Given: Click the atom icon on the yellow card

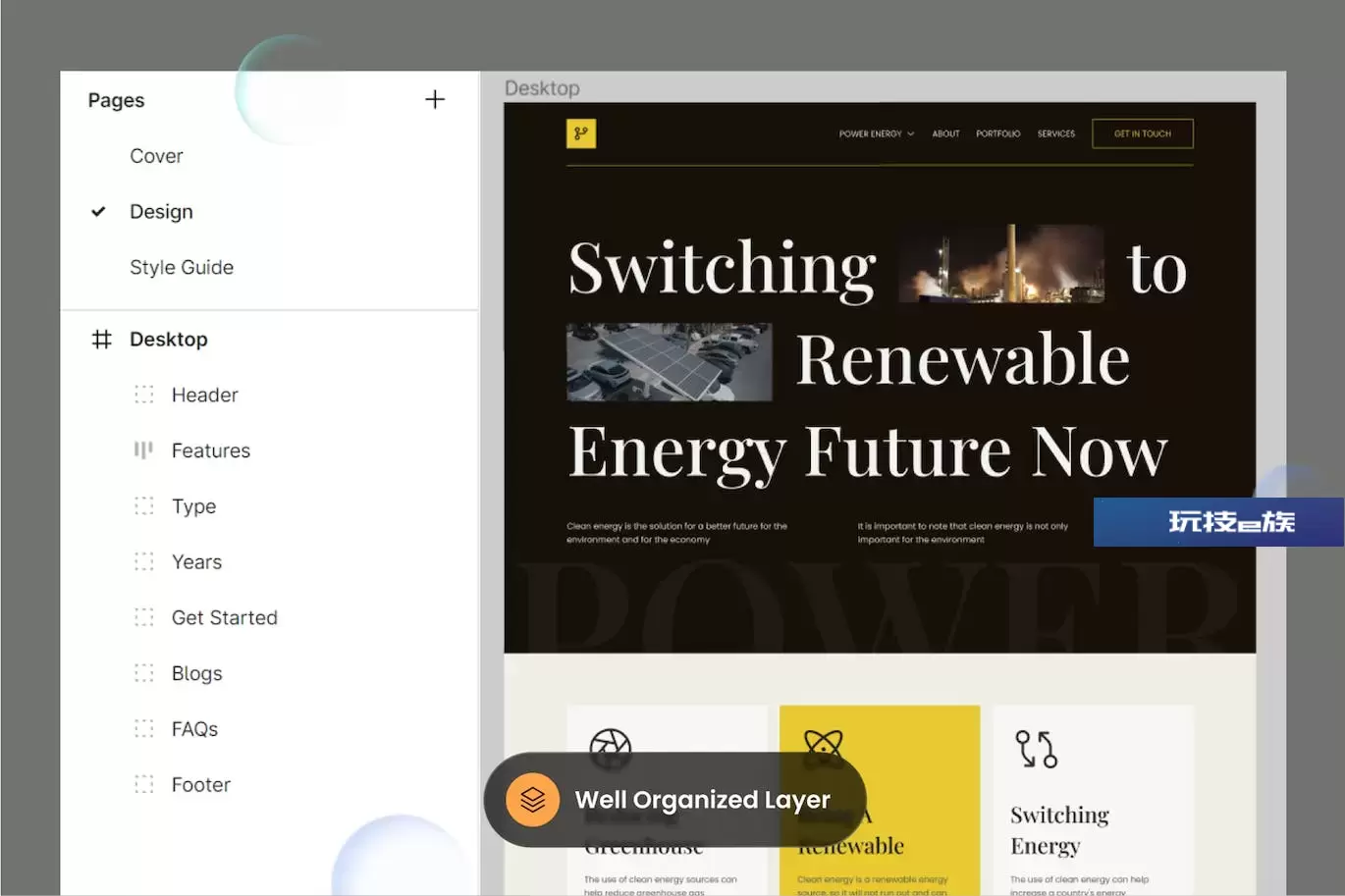Looking at the screenshot, I should [x=823, y=747].
